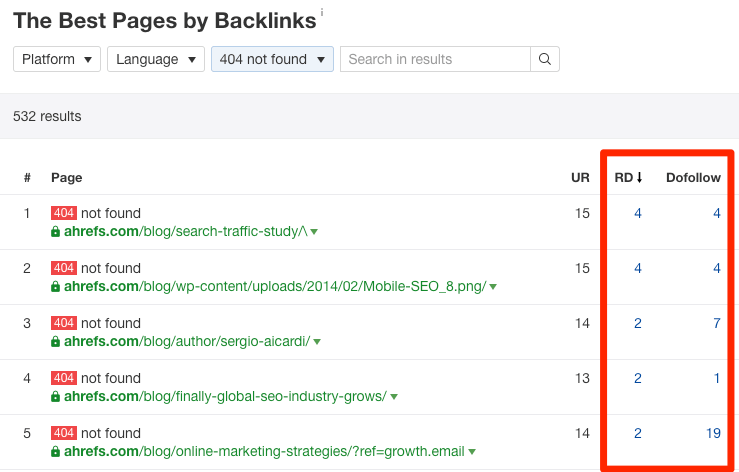The height and width of the screenshot is (472, 739).
Task: Click the 404 badge on Mobile-SEO_8.png row
Action: (64, 268)
